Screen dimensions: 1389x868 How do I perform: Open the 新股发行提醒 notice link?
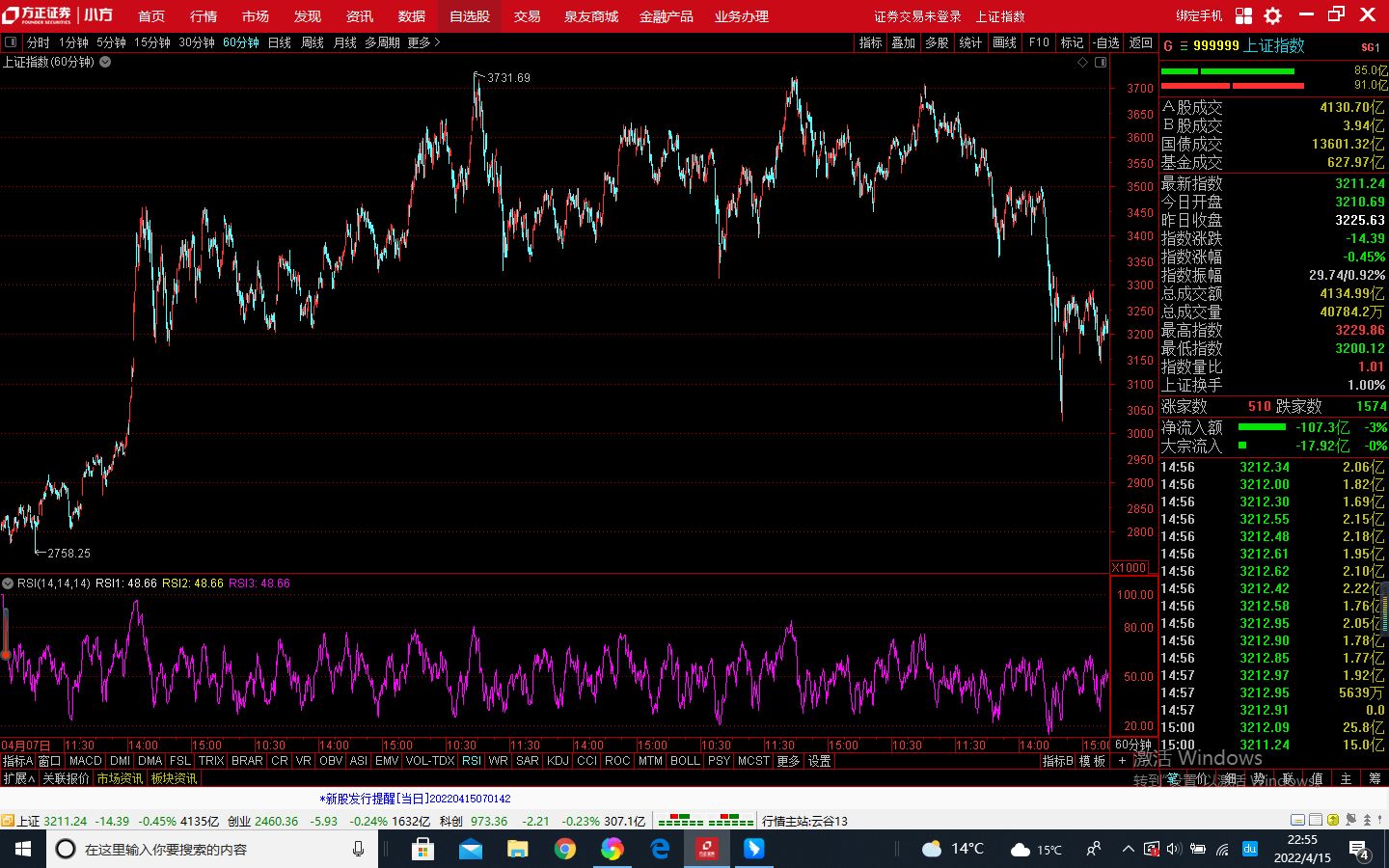[415, 799]
